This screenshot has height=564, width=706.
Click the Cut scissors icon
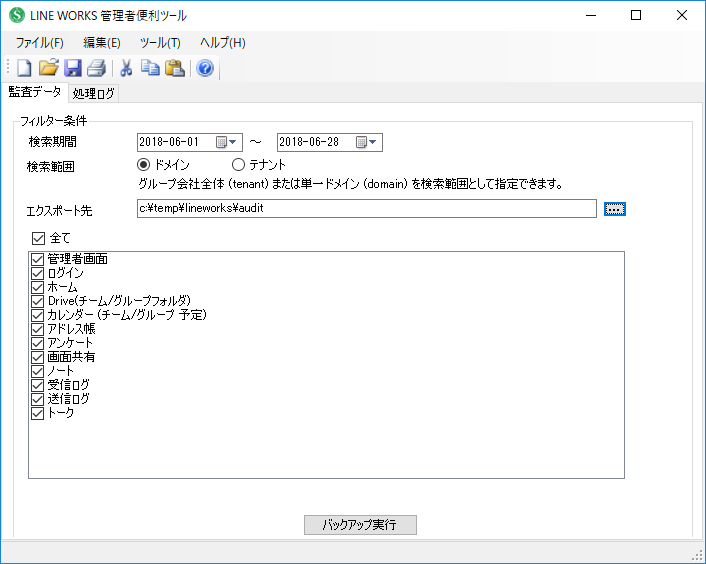[x=126, y=68]
